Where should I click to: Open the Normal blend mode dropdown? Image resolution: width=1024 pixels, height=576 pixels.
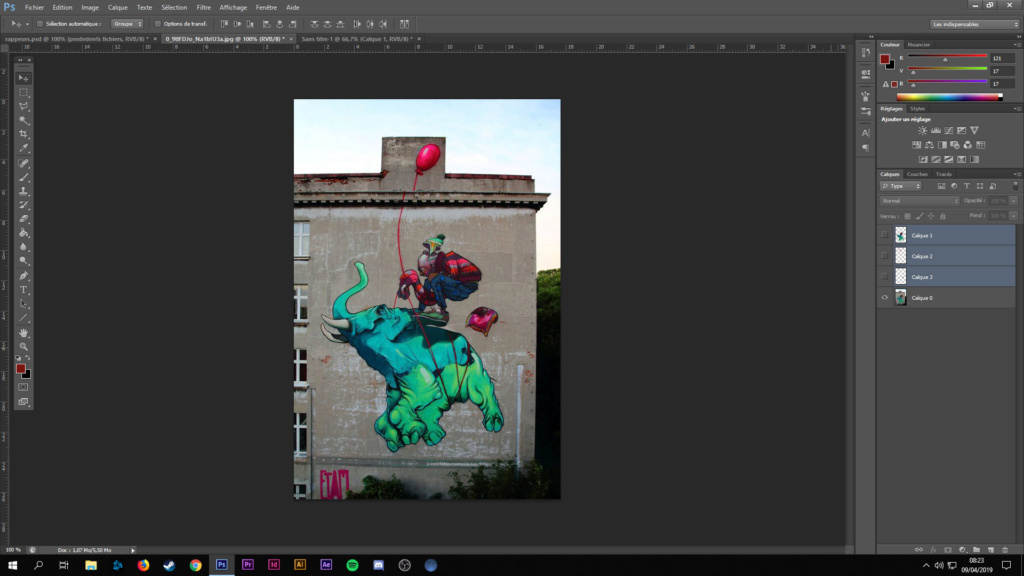tap(920, 201)
